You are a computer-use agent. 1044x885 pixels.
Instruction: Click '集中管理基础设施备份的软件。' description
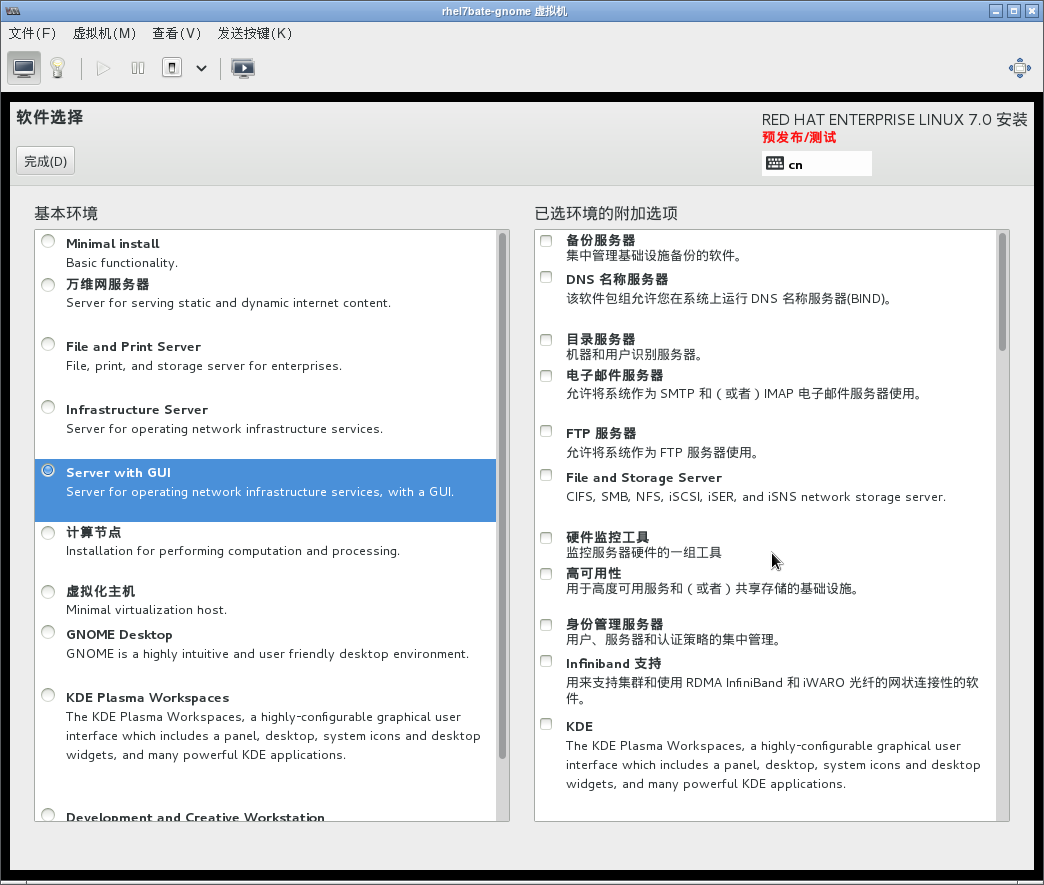(x=654, y=255)
